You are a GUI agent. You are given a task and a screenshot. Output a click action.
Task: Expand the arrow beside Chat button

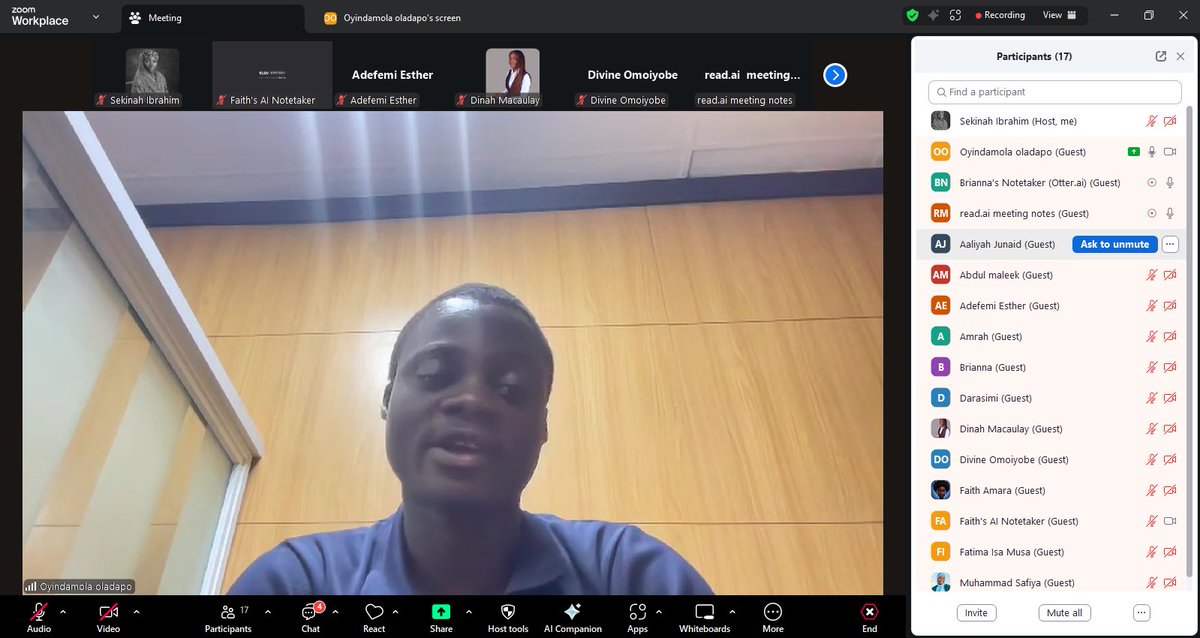coord(335,611)
